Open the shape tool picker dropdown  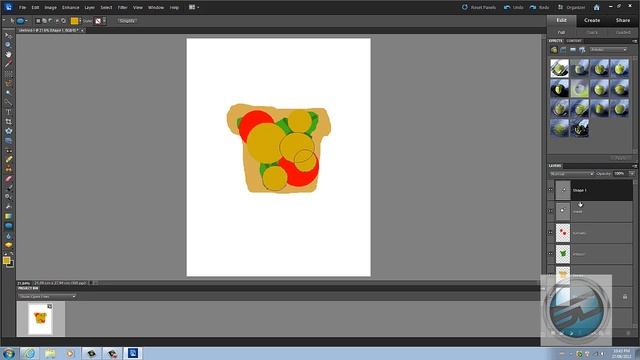27,20
